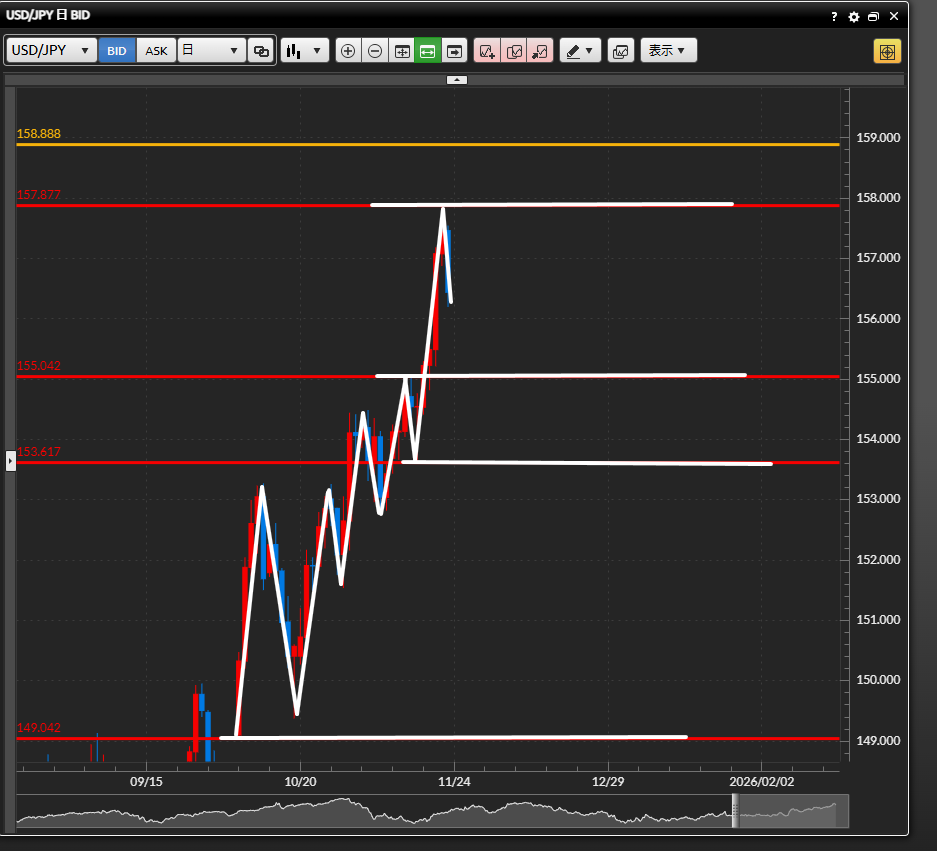Click the add indicator icon (pink)
Viewport: 937px width, 851px height.
487,51
